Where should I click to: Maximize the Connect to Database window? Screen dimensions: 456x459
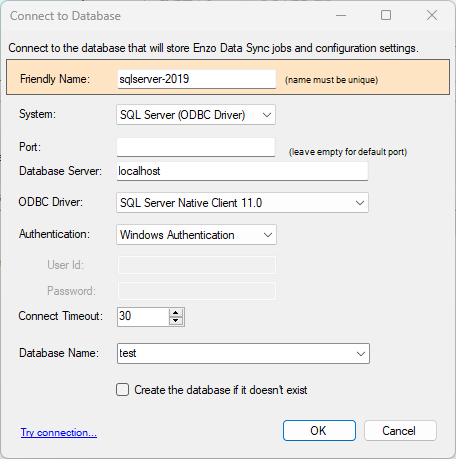coord(386,15)
